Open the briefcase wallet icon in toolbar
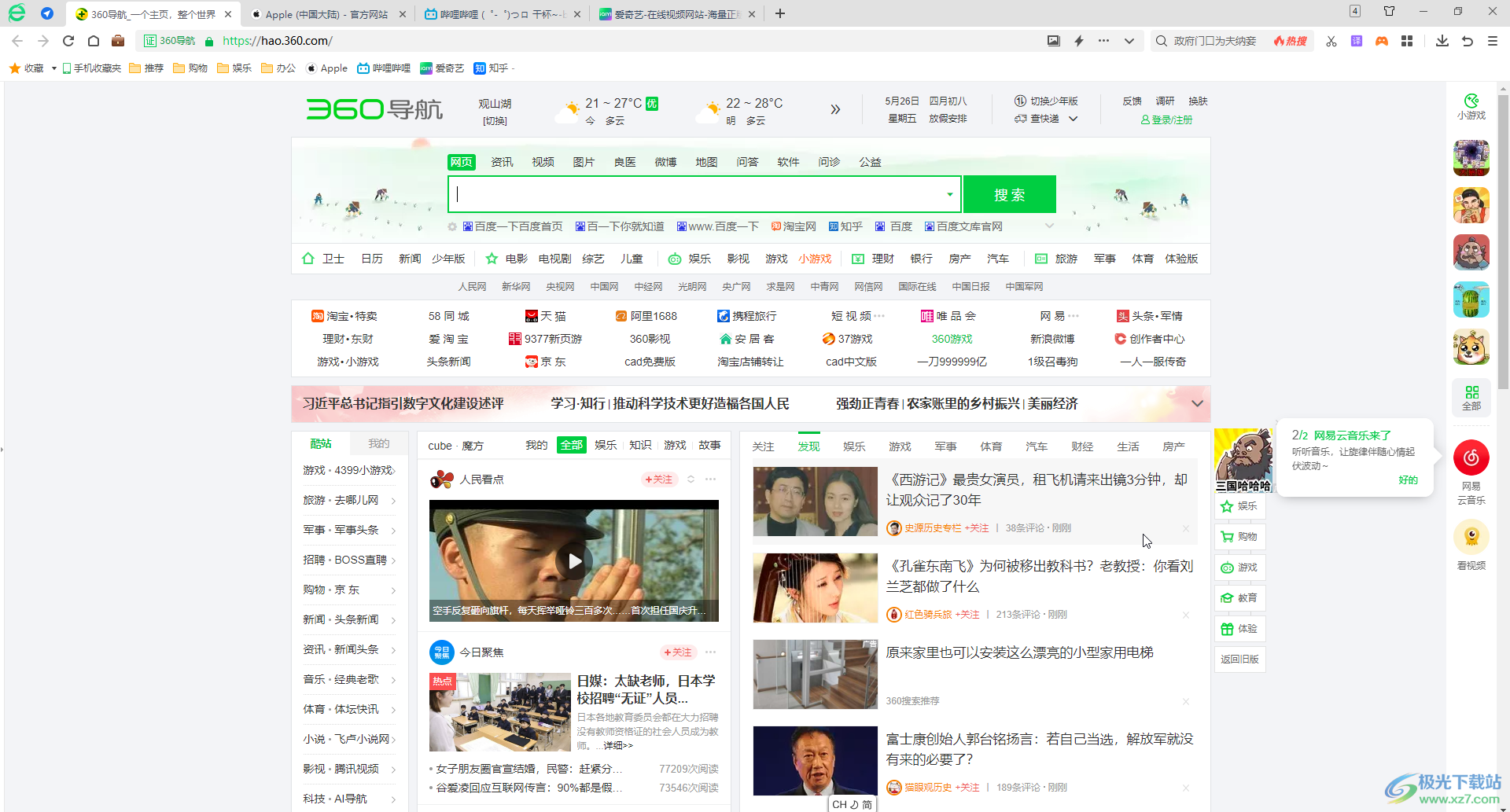Screen dimensions: 1510x812 coord(118,41)
